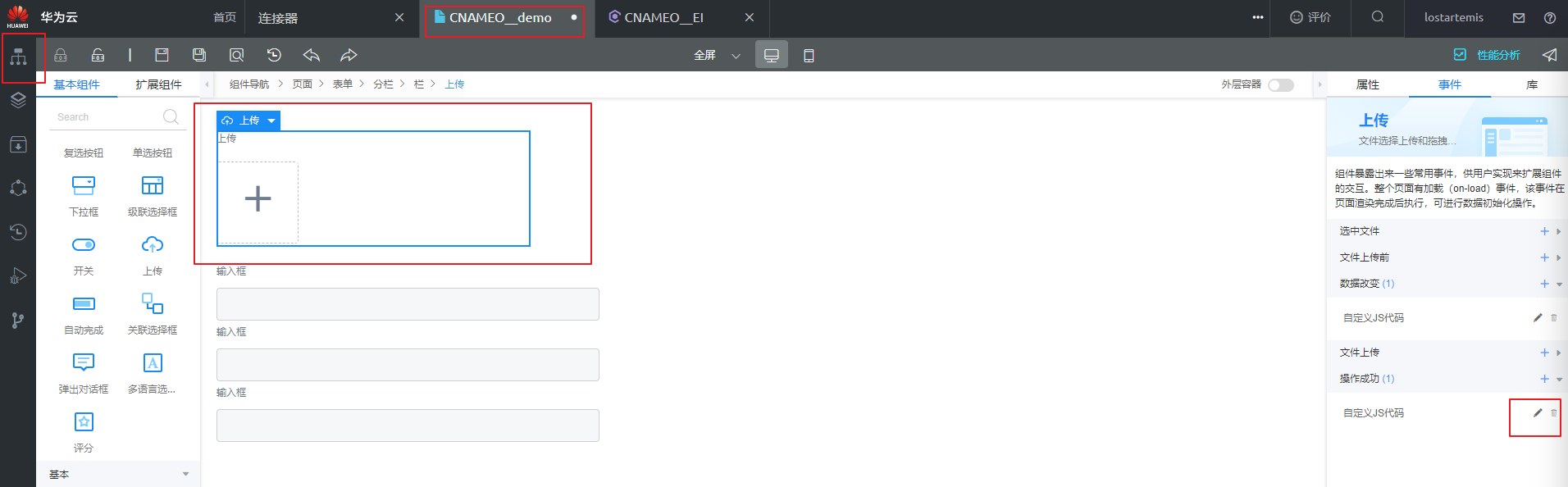Click the unlock page toolbar icon
Image resolution: width=1568 pixels, height=487 pixels.
pyautogui.click(x=98, y=55)
